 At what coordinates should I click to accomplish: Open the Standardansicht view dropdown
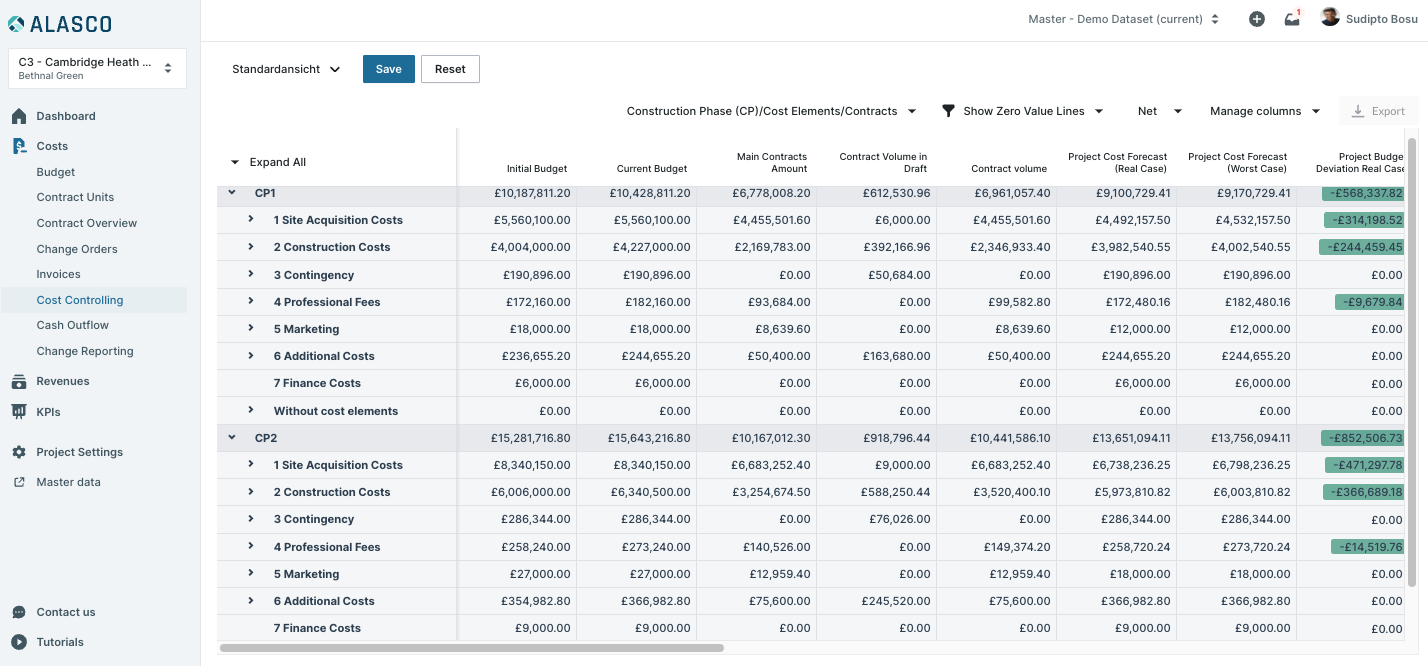[x=286, y=69]
